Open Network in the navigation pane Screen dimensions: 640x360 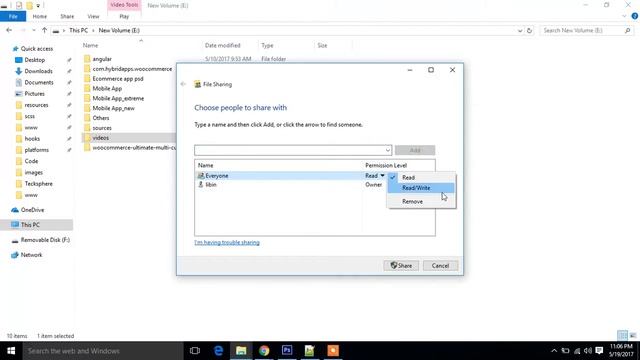[31, 255]
